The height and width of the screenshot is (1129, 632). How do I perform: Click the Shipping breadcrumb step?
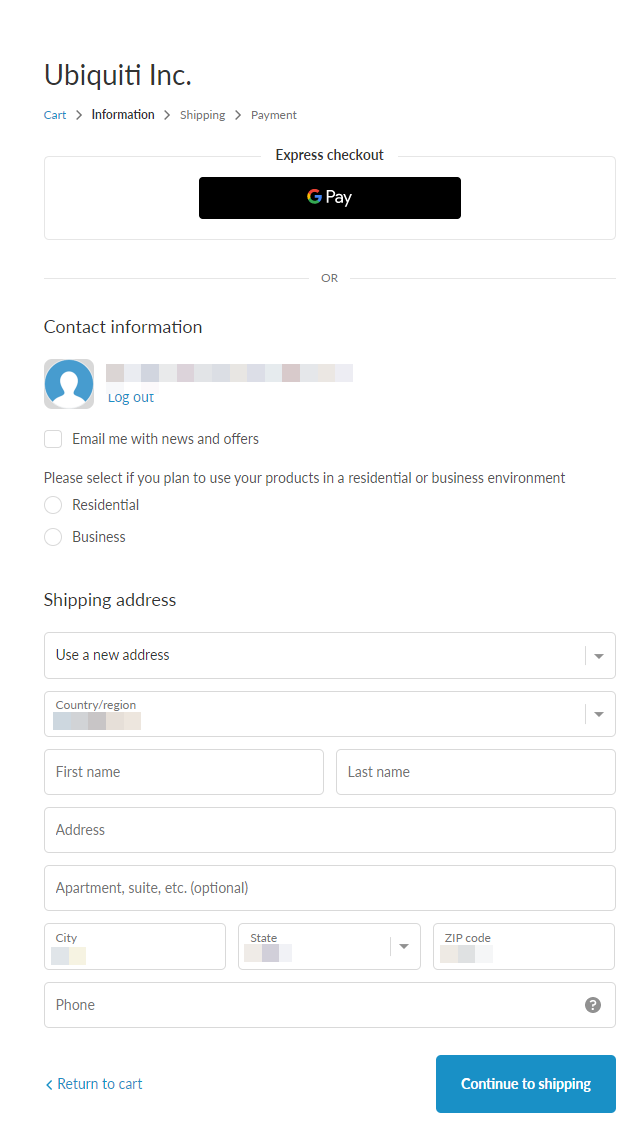(202, 115)
